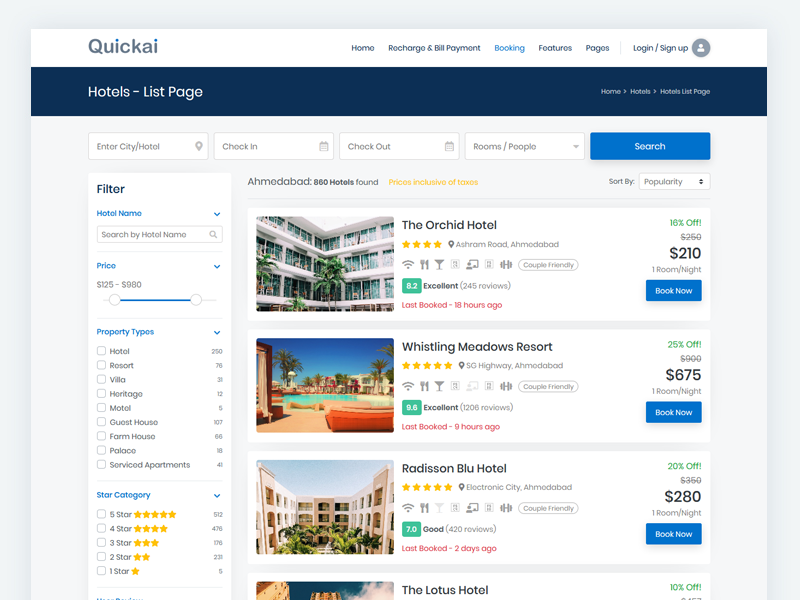This screenshot has height=600, width=800.
Task: Click the Orchid Hotel business lounge icon
Action: [472, 264]
